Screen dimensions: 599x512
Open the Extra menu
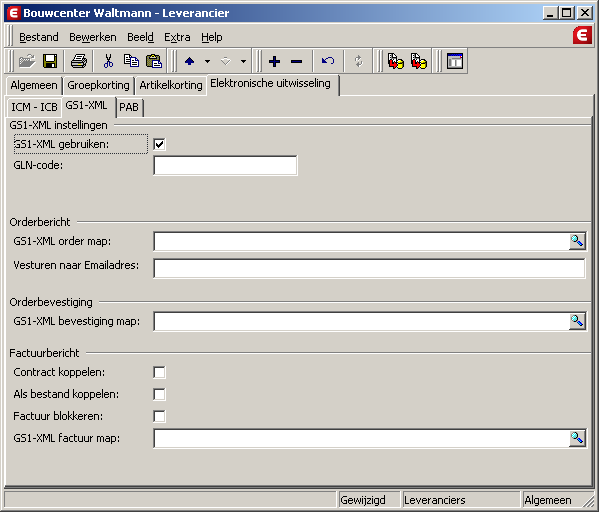pyautogui.click(x=177, y=37)
